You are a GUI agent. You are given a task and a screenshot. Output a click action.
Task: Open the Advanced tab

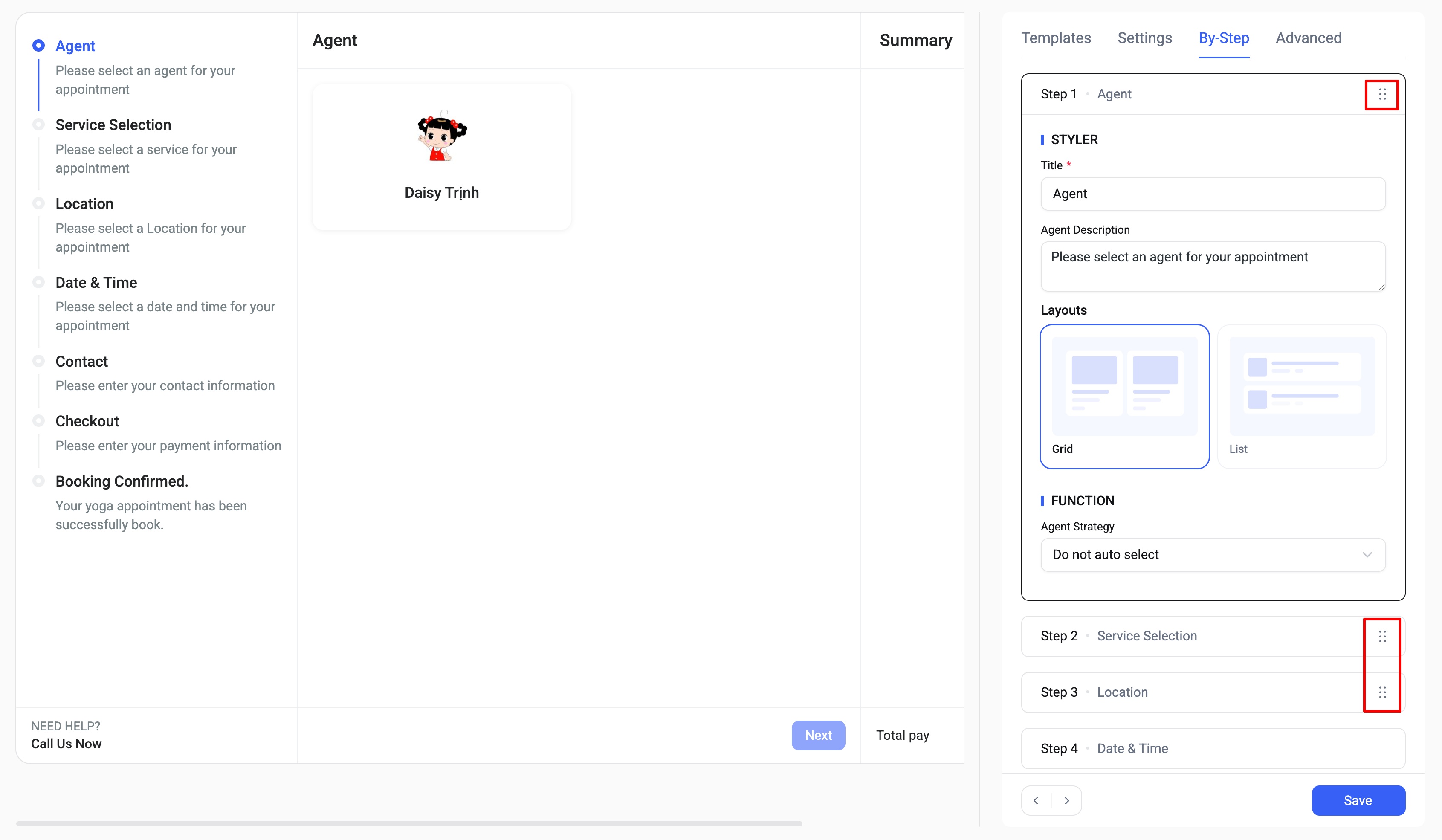(1308, 38)
